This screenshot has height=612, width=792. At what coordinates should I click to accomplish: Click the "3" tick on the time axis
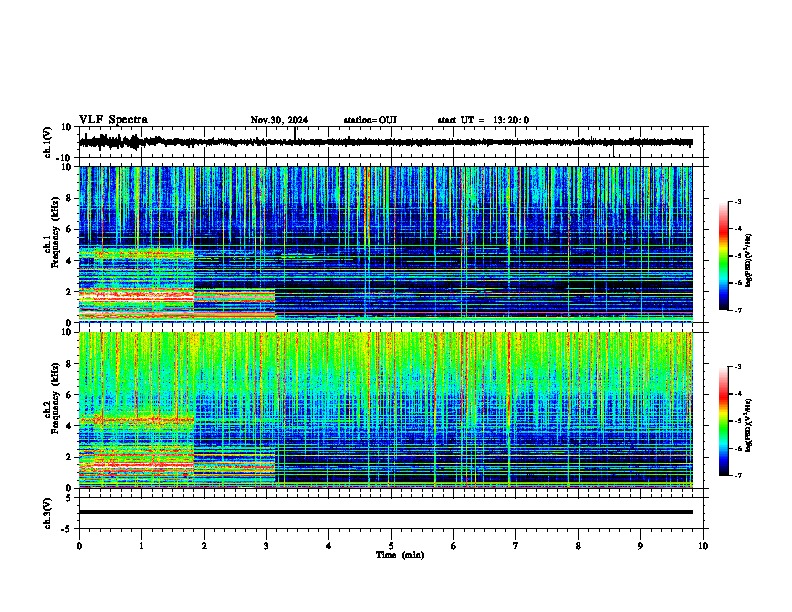pyautogui.click(x=266, y=546)
